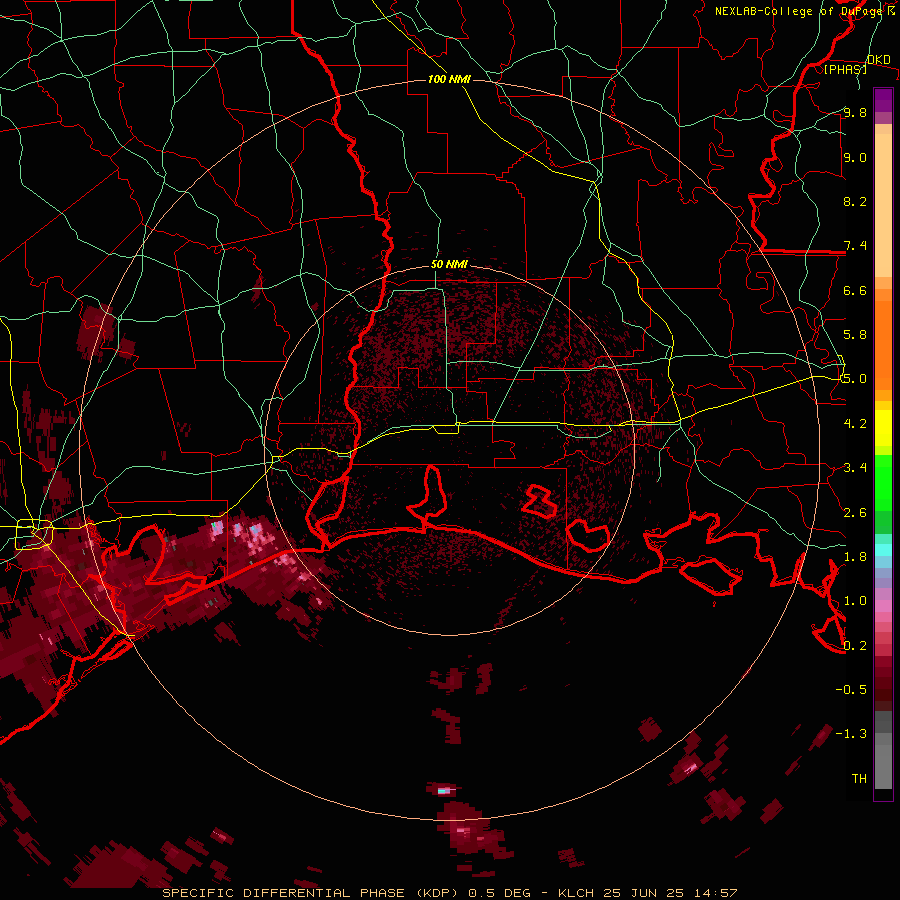Click the NEXLAB-College of DuPage credit text
Screen dimensions: 900x900
click(x=800, y=11)
